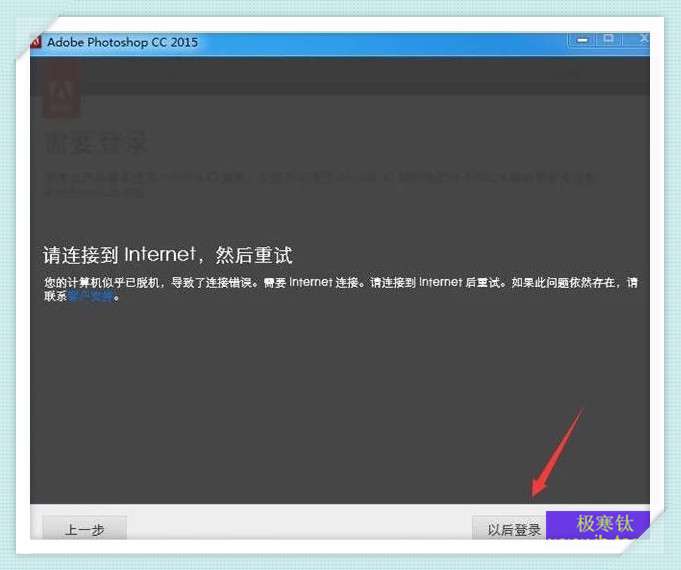The image size is (681, 570).
Task: Click the heading 请连接到 Internet，然后重试
Action: click(168, 255)
